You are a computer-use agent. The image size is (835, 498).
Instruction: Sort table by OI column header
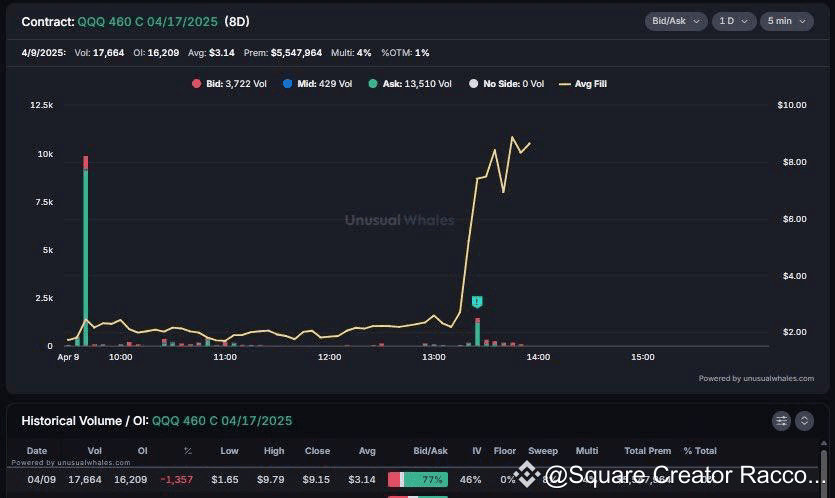pos(142,451)
